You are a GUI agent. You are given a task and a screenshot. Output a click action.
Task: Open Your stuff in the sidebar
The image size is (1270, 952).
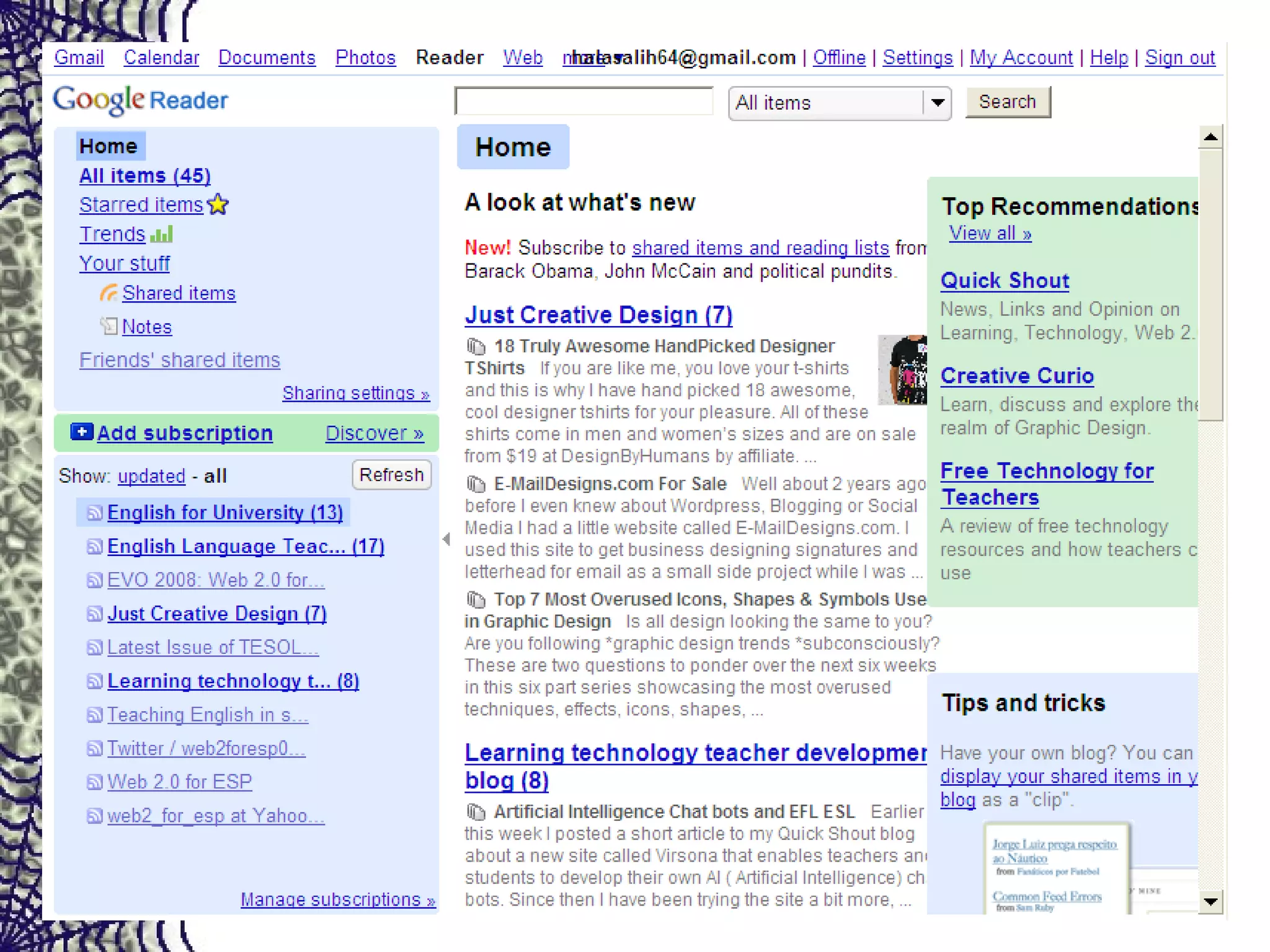(124, 263)
